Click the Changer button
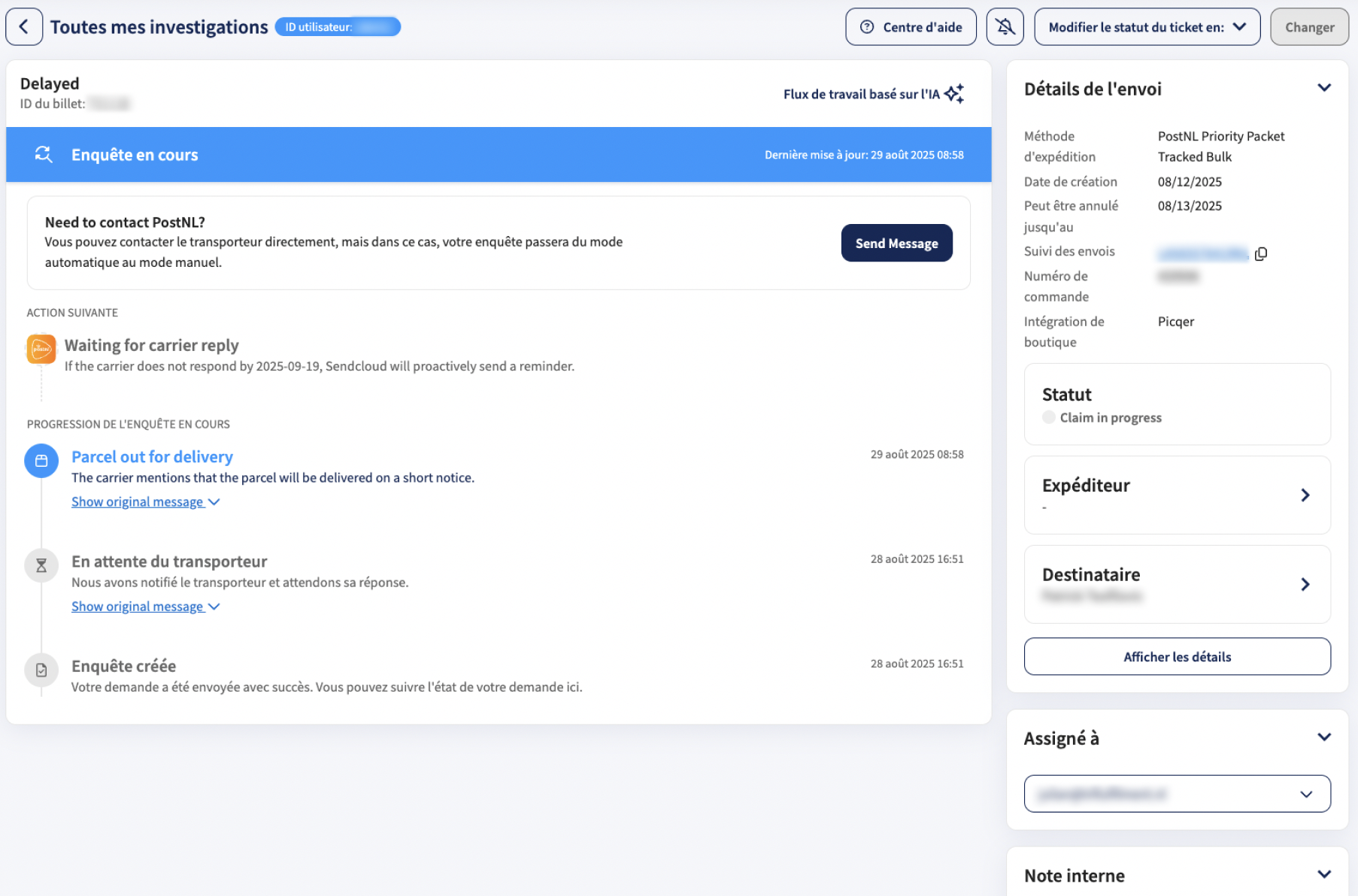The width and height of the screenshot is (1358, 896). click(x=1309, y=27)
